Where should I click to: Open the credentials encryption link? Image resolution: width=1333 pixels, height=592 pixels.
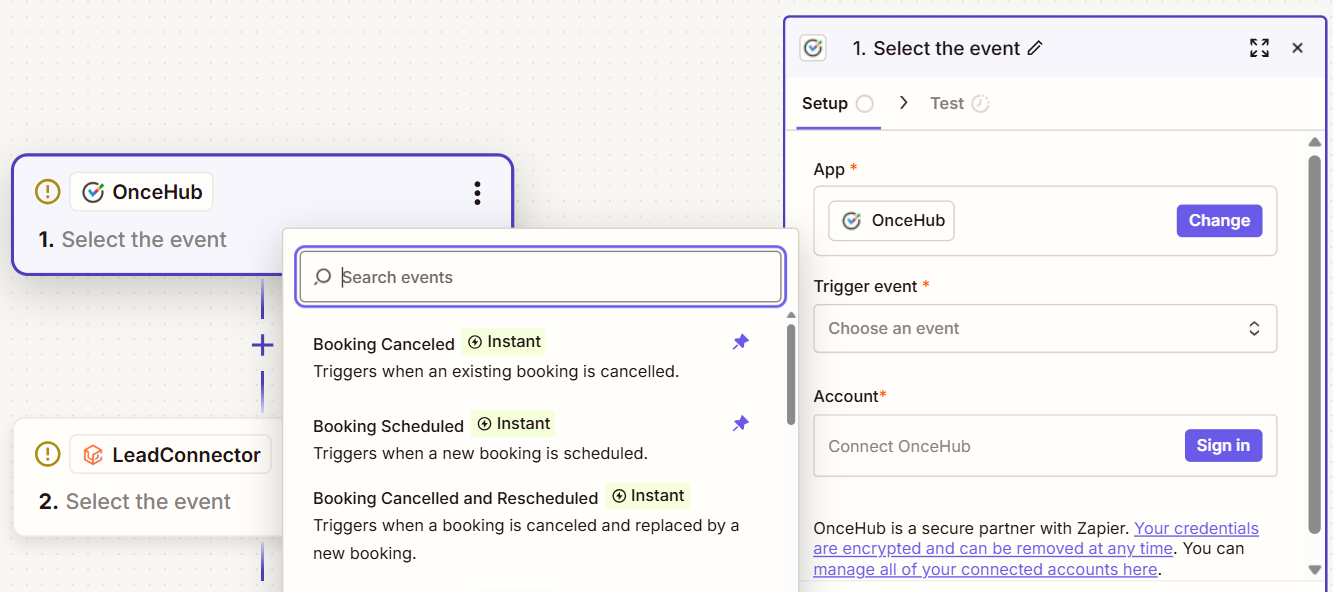(x=1036, y=538)
